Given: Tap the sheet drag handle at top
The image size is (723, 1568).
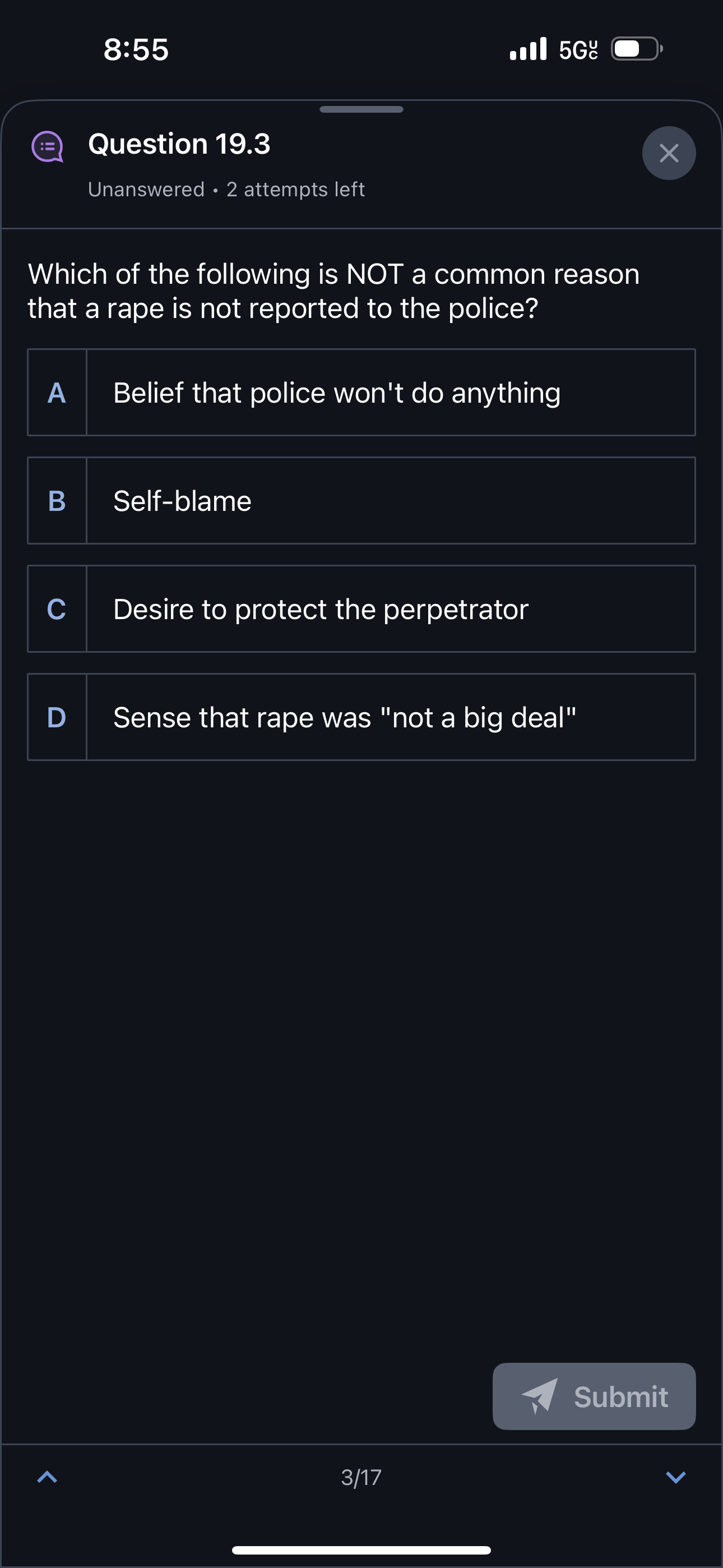Looking at the screenshot, I should tap(361, 109).
